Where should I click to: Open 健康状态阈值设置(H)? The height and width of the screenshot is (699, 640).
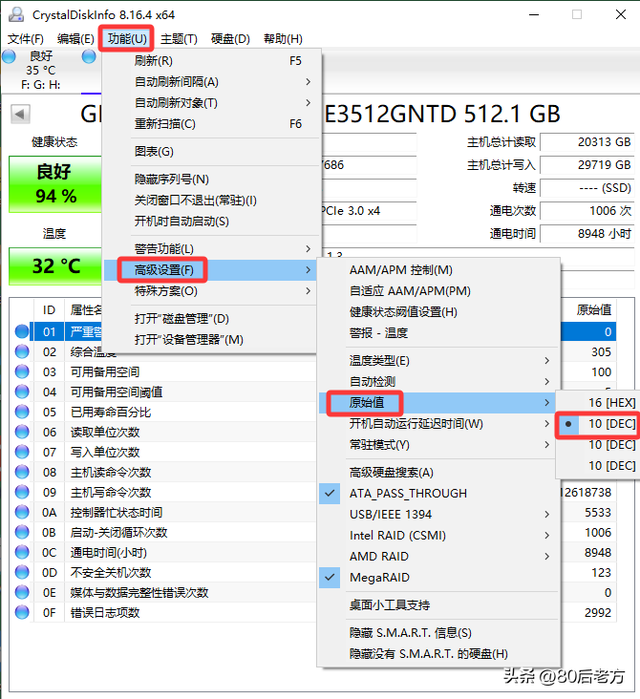pos(439,312)
